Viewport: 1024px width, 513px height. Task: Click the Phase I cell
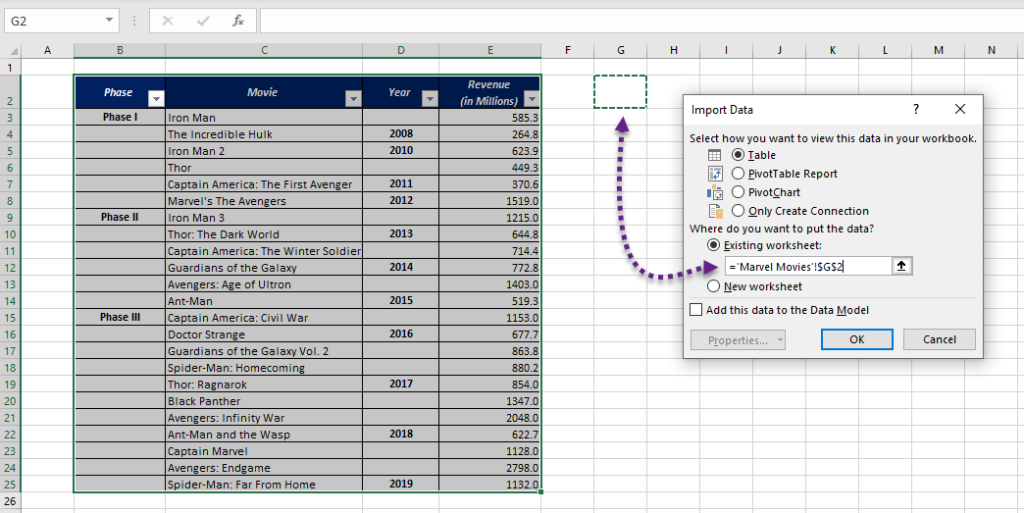pyautogui.click(x=120, y=117)
